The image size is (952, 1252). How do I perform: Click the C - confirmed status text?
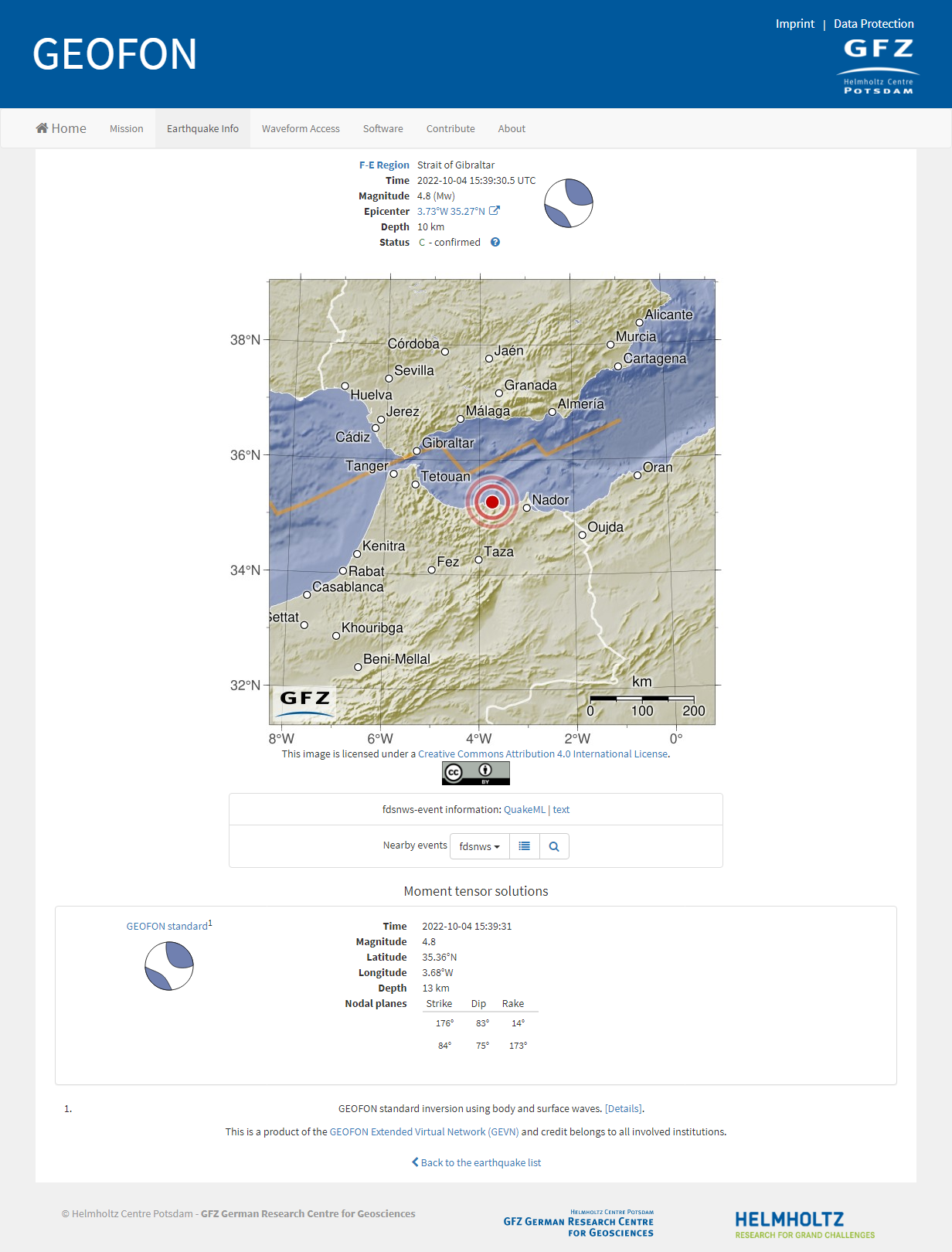coord(450,242)
